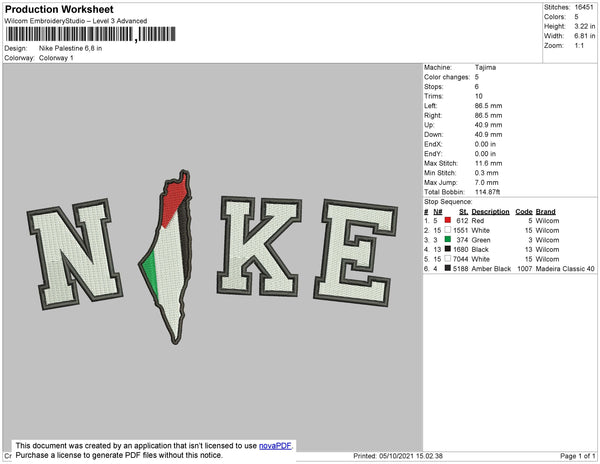The height and width of the screenshot is (464, 600).
Task: Select the Palestine map shape in the design
Action: tap(166, 256)
